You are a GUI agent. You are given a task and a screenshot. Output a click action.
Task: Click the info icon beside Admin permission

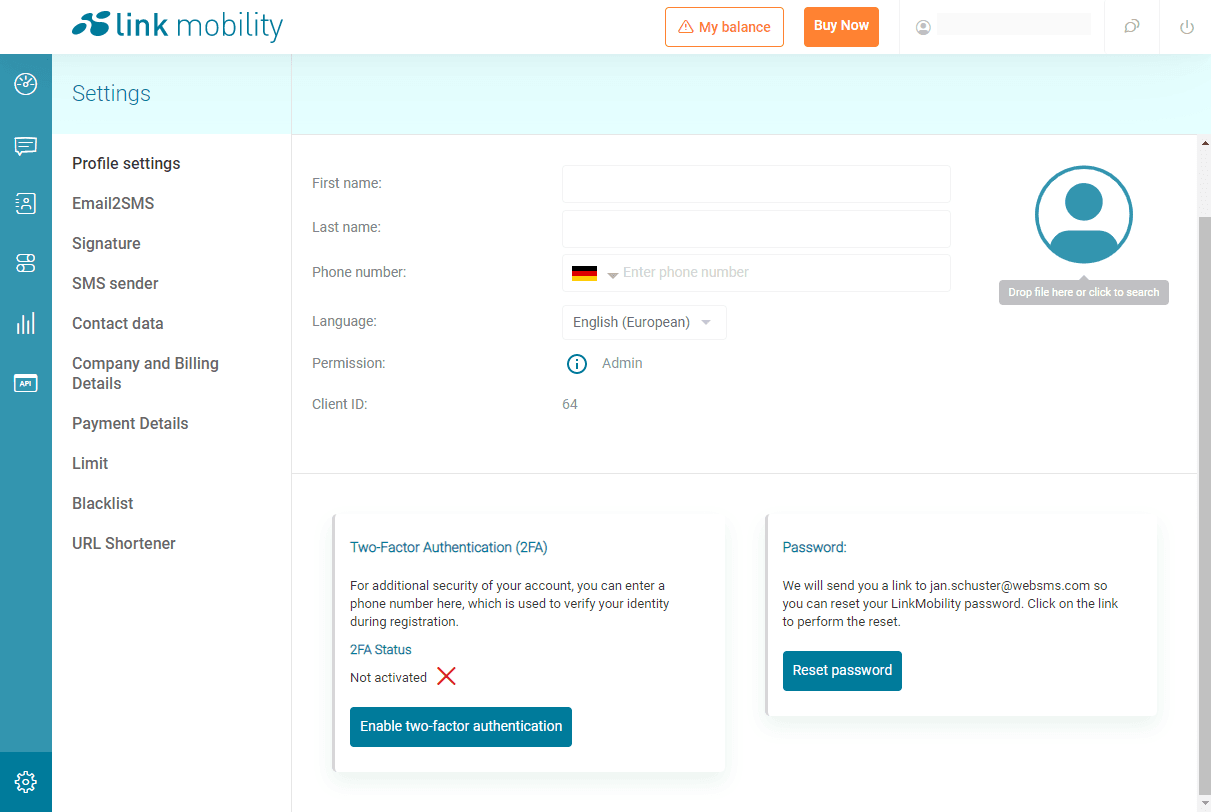click(x=577, y=363)
